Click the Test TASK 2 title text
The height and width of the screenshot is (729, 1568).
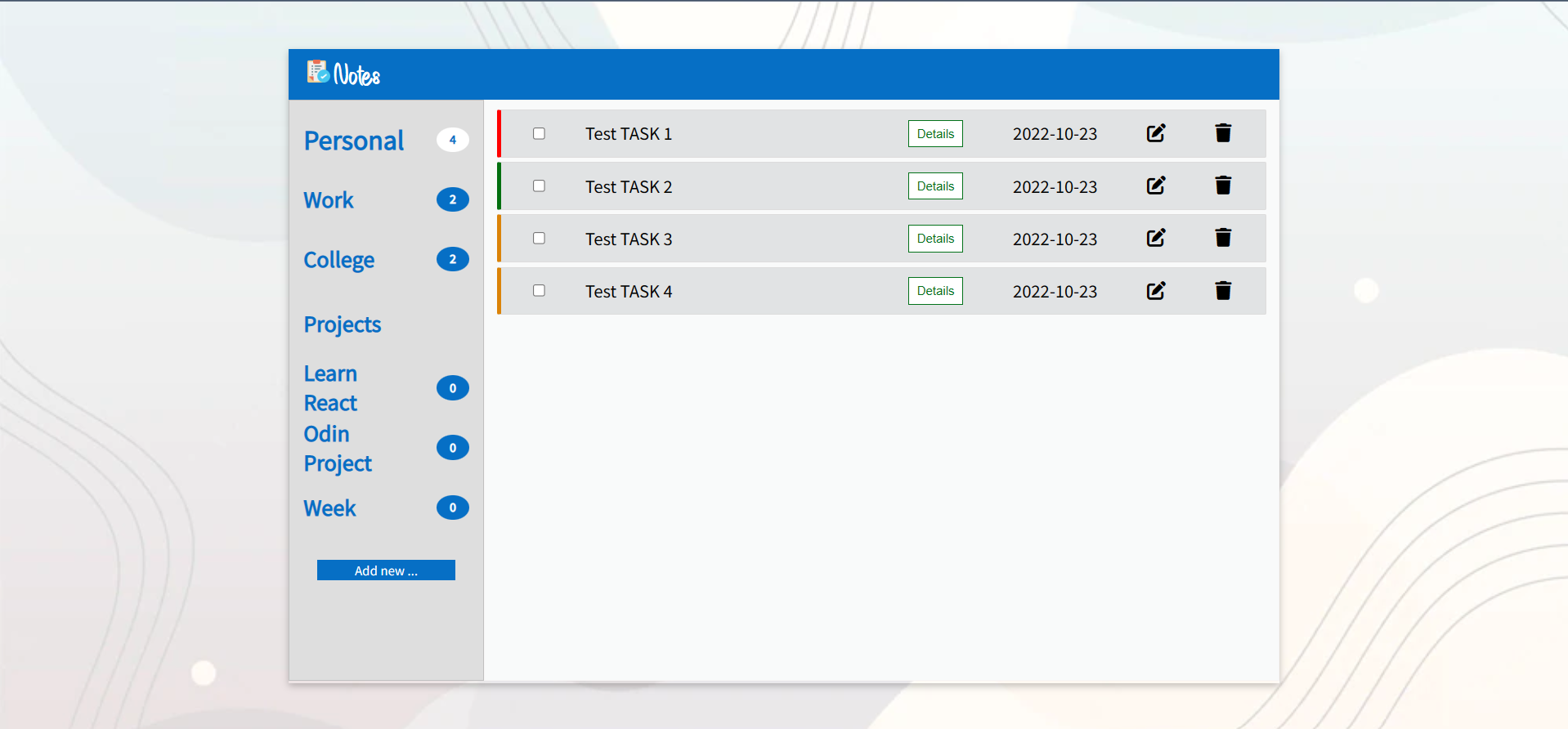(x=629, y=187)
